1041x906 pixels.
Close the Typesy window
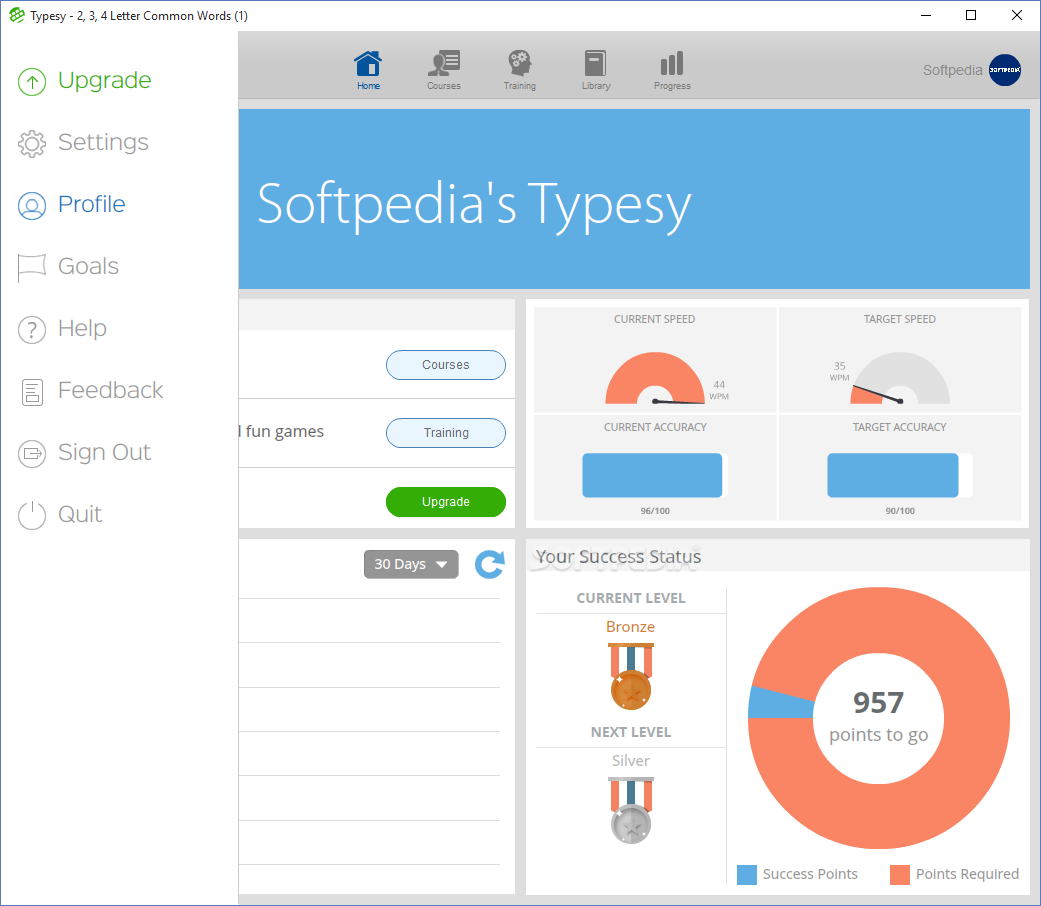coord(1016,15)
